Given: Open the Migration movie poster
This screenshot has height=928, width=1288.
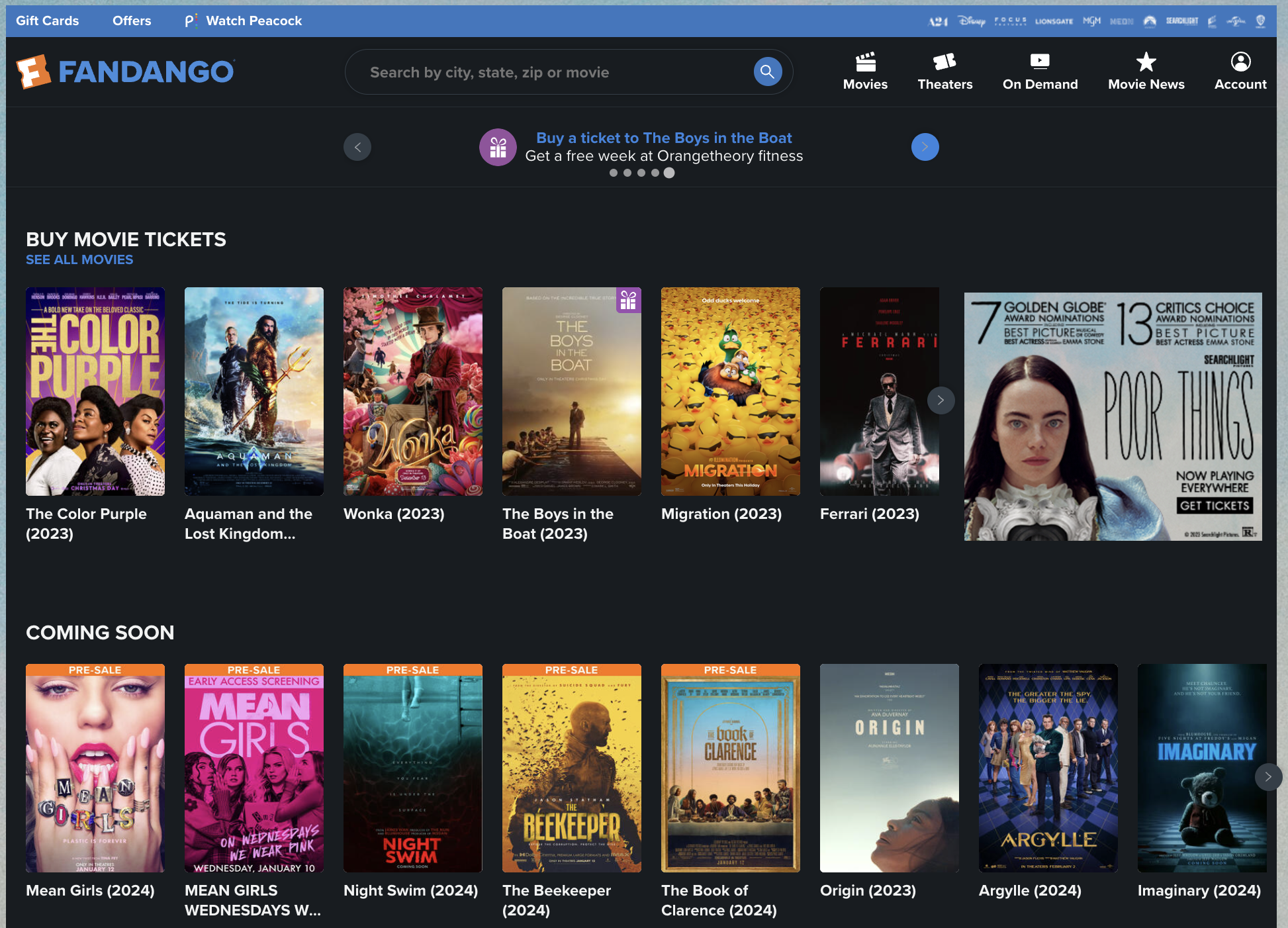Looking at the screenshot, I should (731, 391).
